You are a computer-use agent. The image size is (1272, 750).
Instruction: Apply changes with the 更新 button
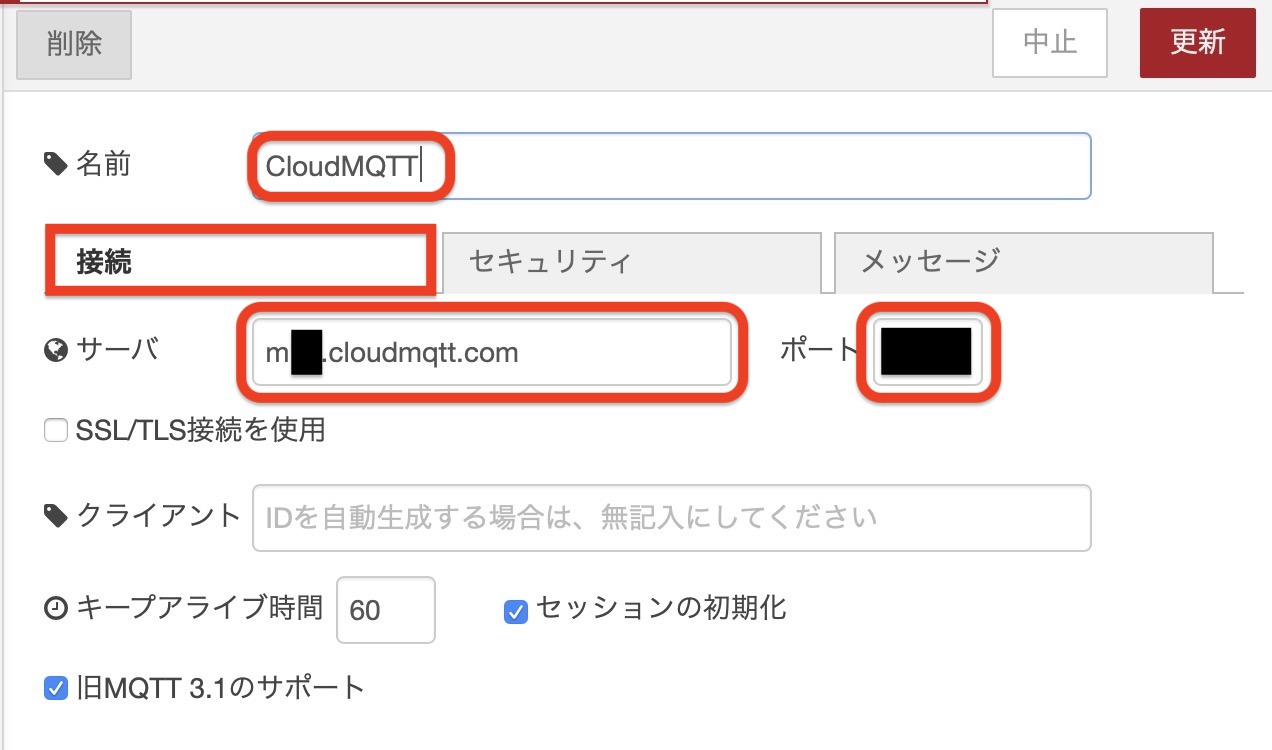[x=1198, y=43]
